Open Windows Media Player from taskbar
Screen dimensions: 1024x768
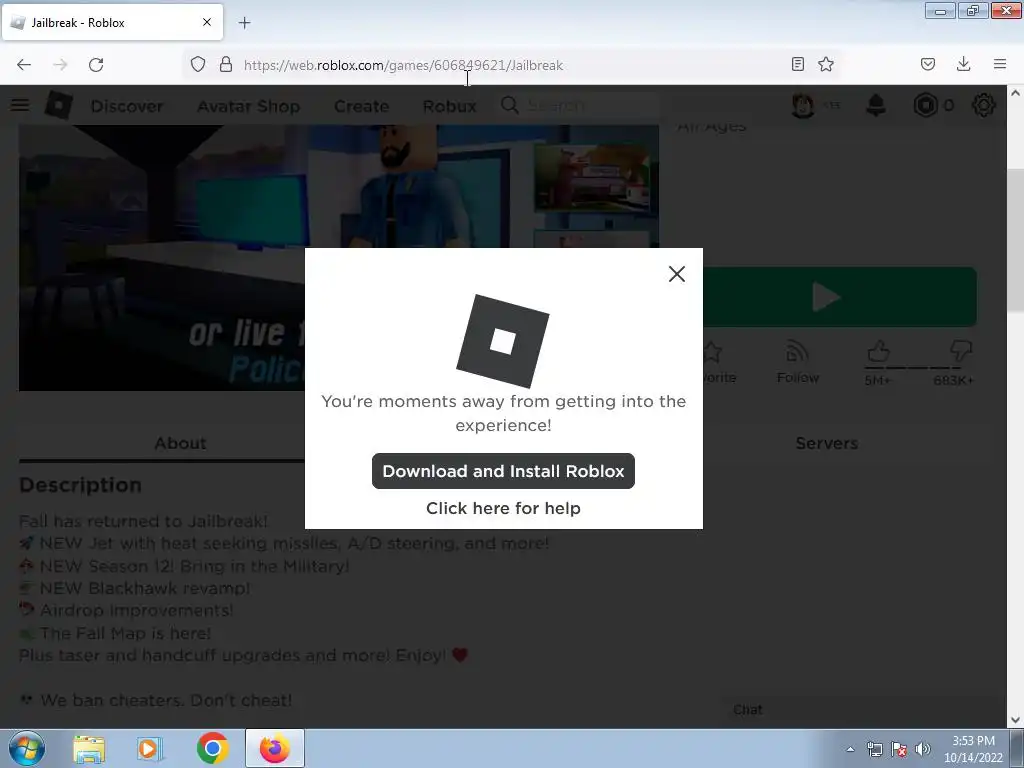[x=149, y=749]
